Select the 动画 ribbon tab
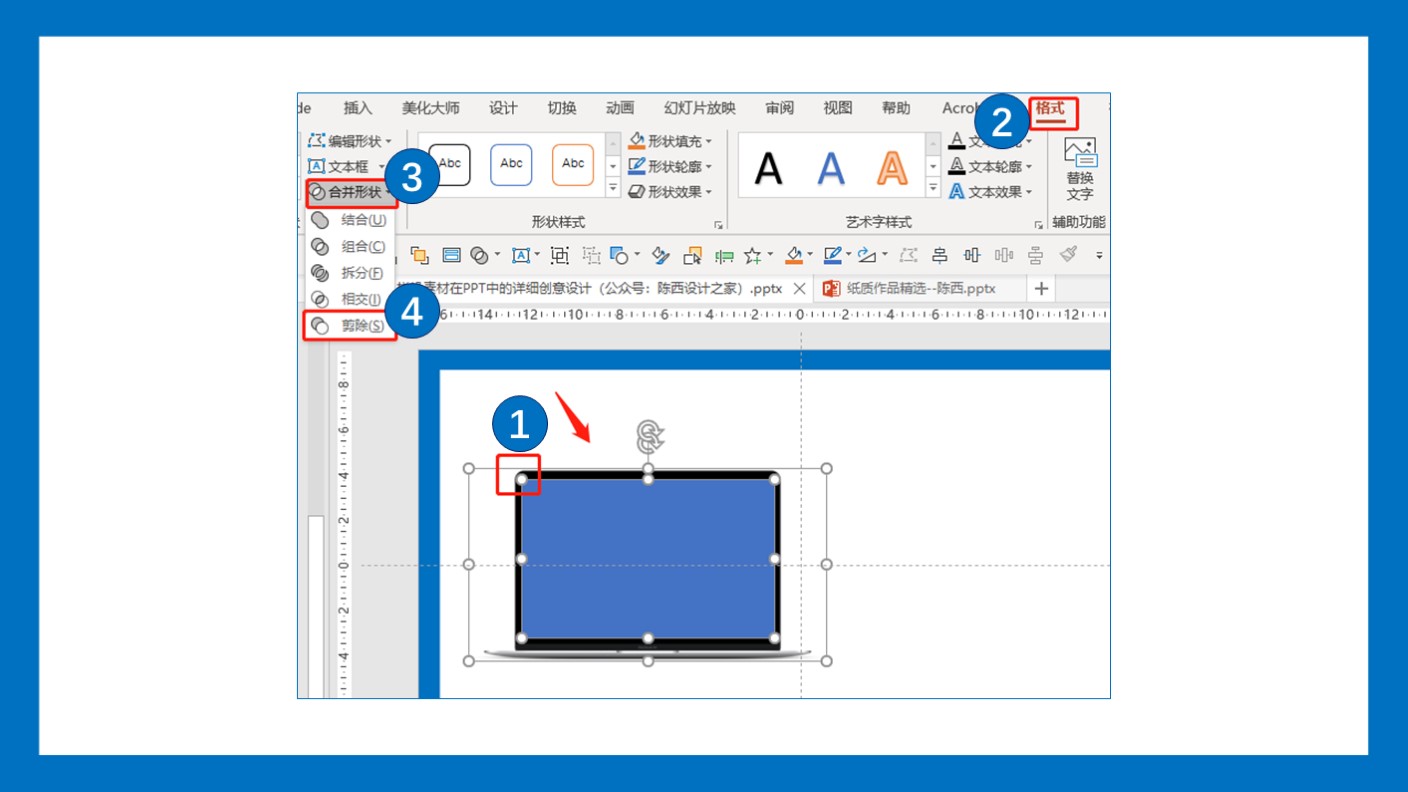The height and width of the screenshot is (792, 1408). 620,108
